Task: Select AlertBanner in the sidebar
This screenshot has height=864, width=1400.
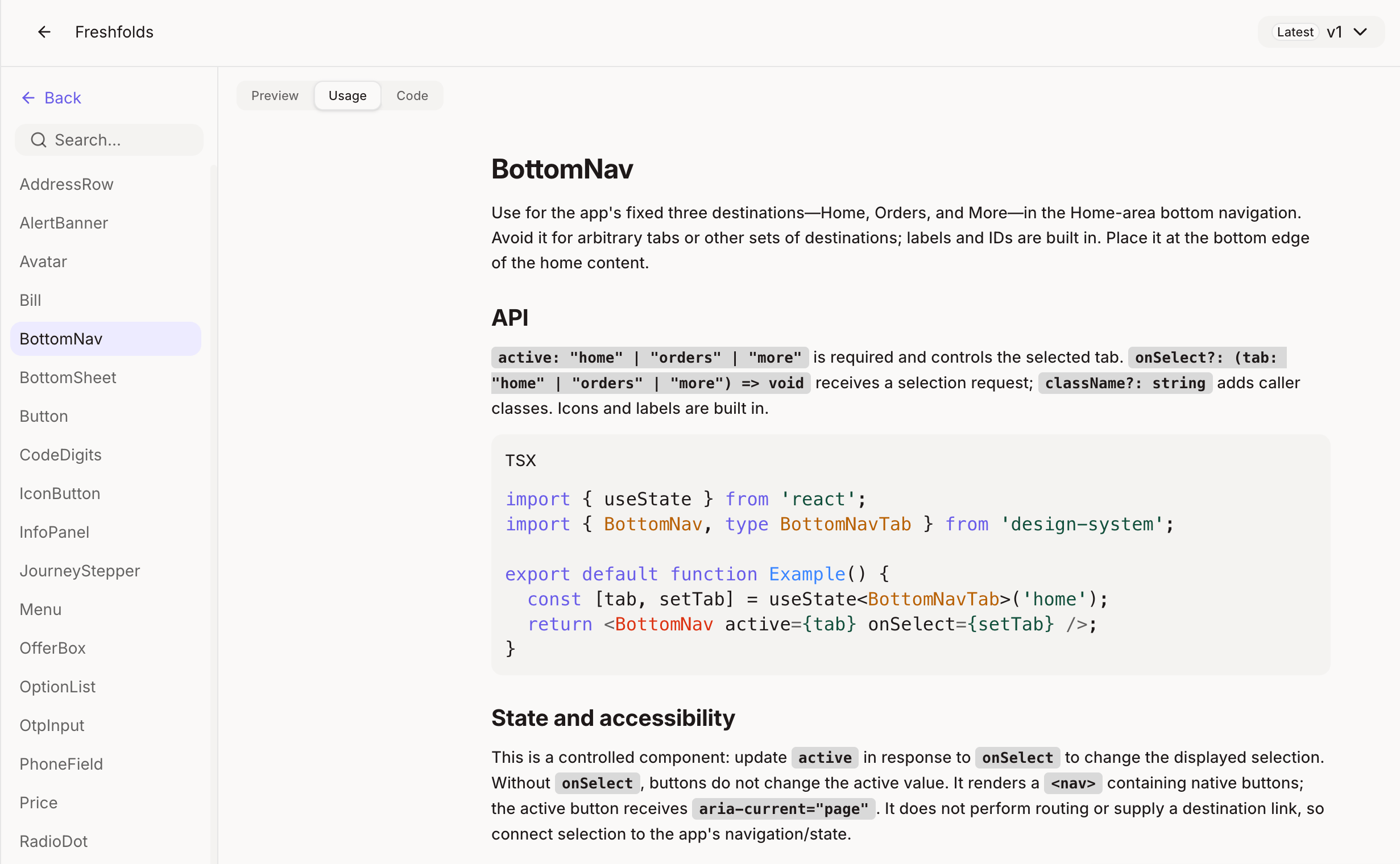Action: click(106, 223)
